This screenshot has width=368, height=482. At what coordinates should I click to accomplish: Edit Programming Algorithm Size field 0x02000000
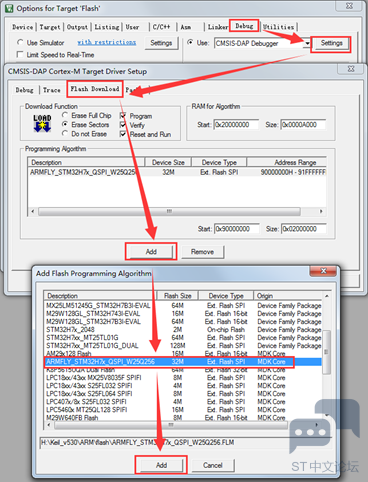coord(304,229)
